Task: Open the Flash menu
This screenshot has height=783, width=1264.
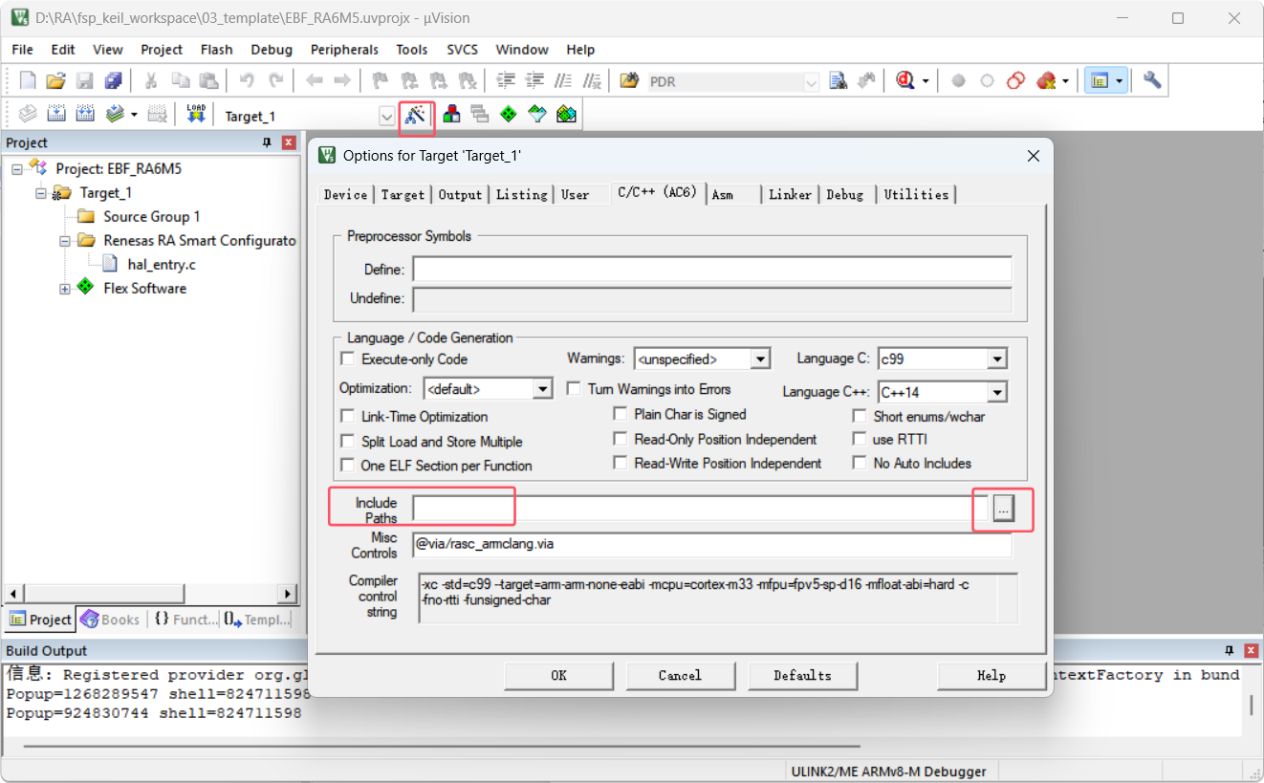Action: pos(216,49)
